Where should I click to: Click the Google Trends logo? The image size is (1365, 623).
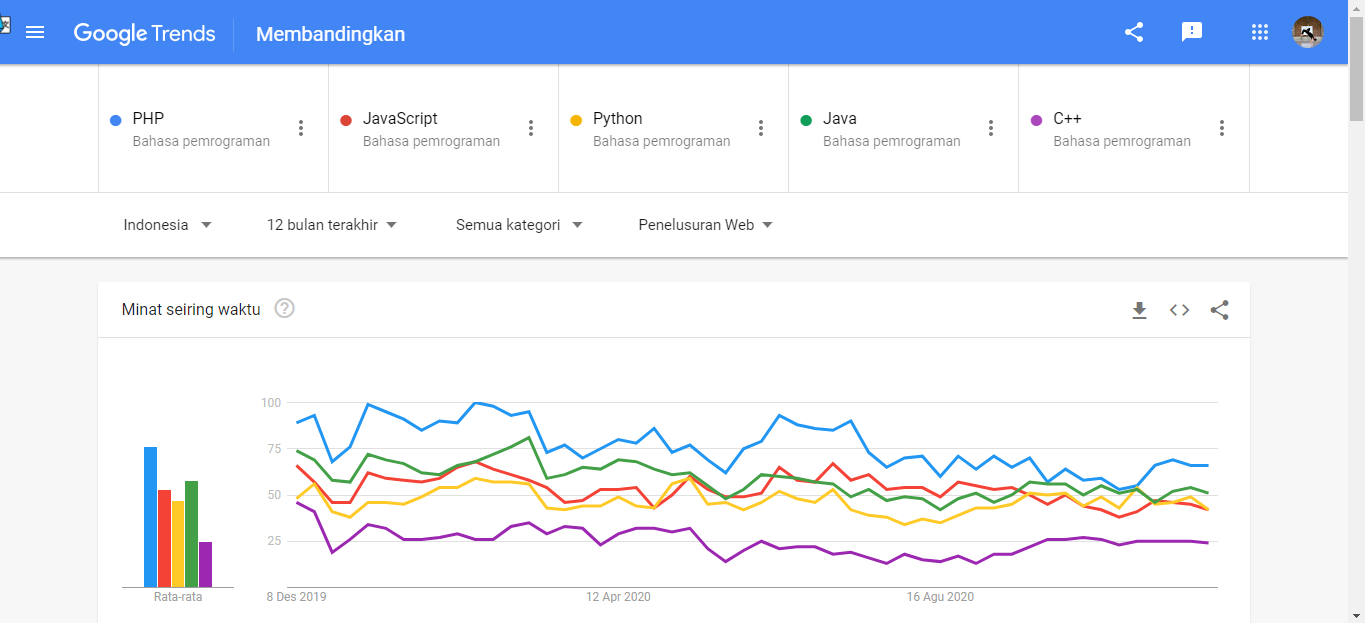(144, 32)
